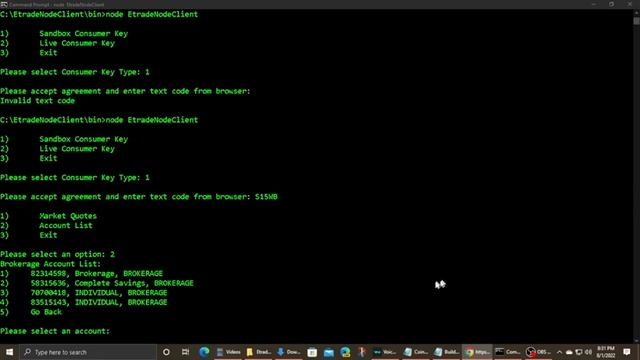Switch to the Build... taskbar window
Screen dimensions: 640x360
(446, 352)
